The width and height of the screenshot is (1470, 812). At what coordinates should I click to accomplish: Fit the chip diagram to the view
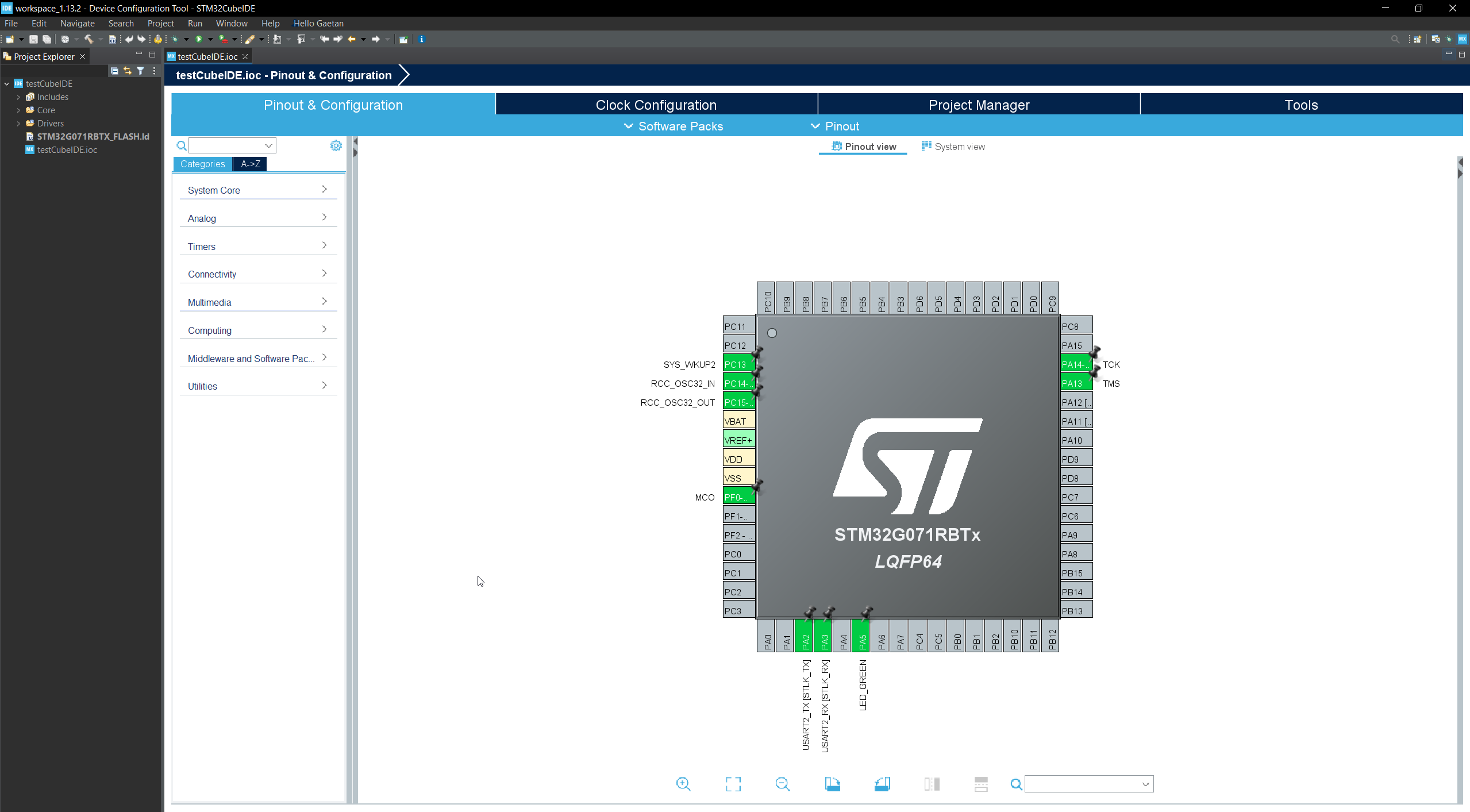[x=733, y=784]
